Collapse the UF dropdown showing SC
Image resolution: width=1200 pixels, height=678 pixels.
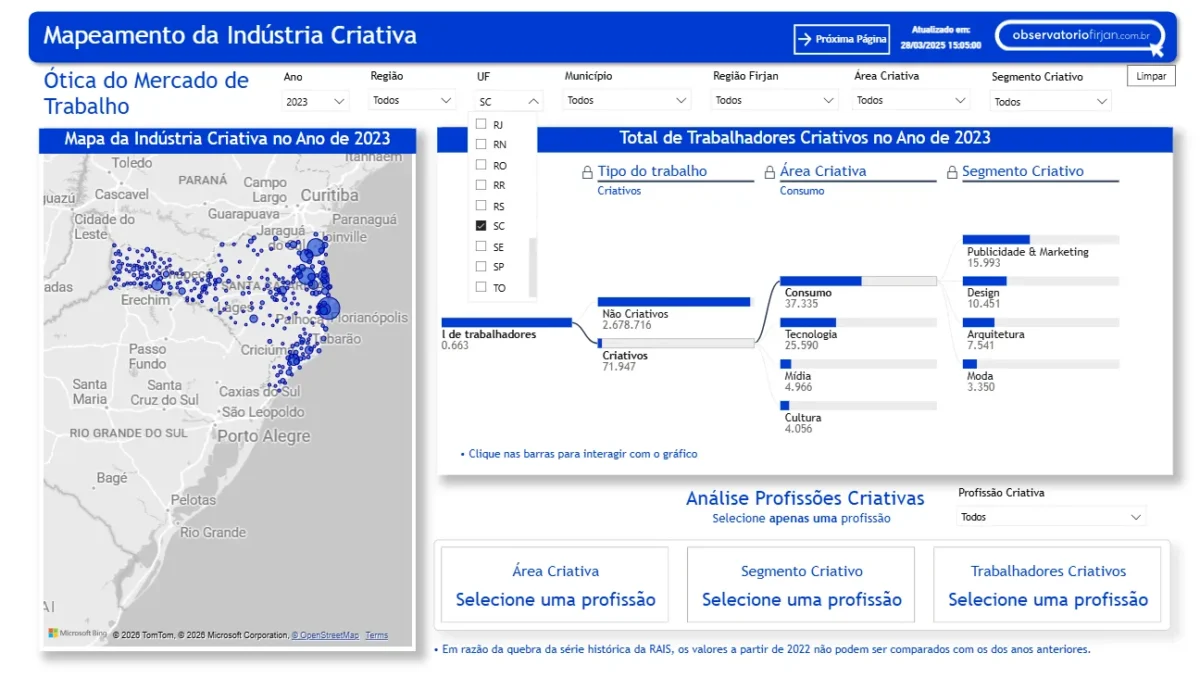508,101
